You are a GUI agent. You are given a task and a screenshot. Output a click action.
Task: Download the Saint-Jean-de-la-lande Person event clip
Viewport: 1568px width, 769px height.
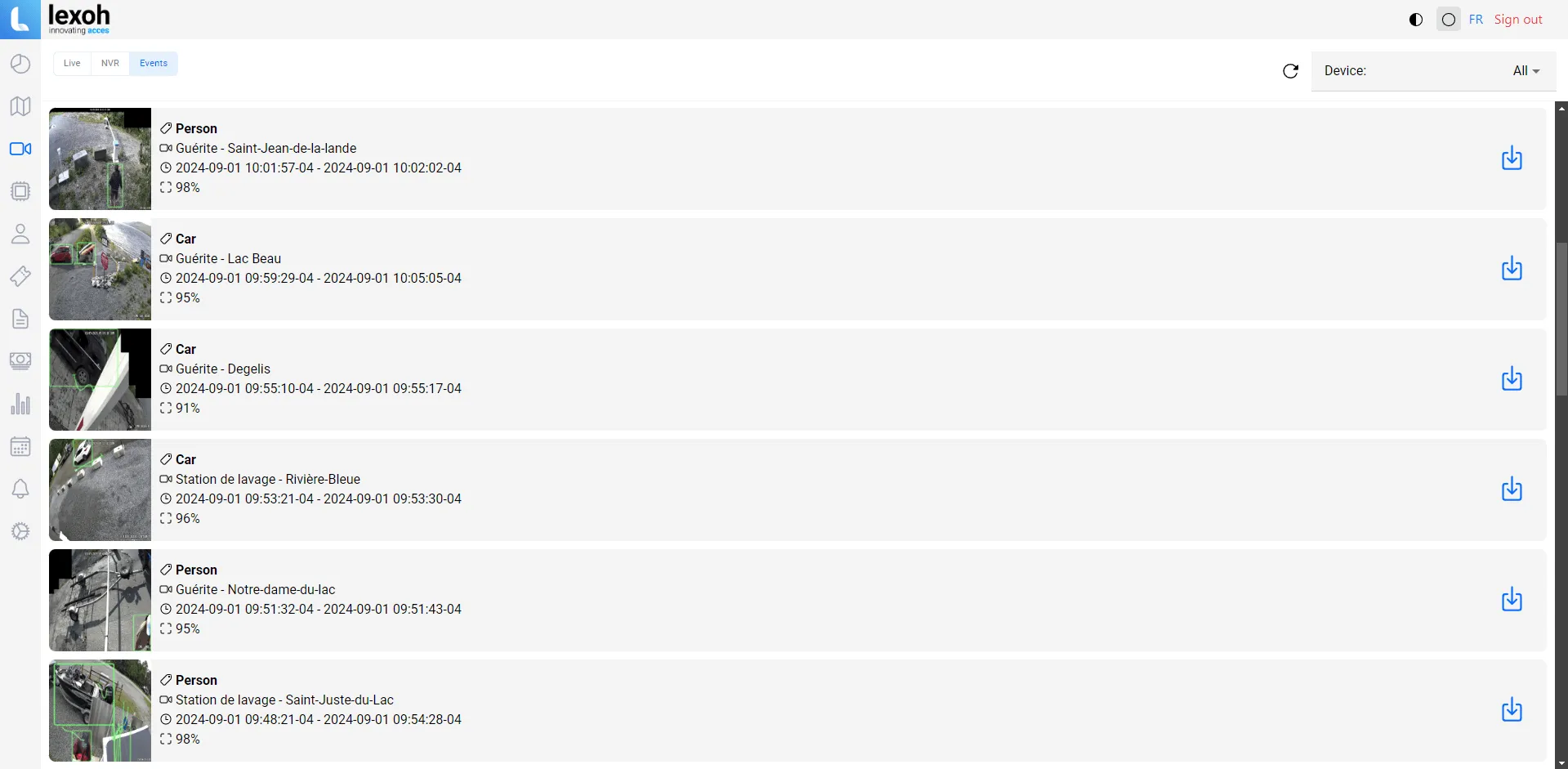tap(1512, 159)
